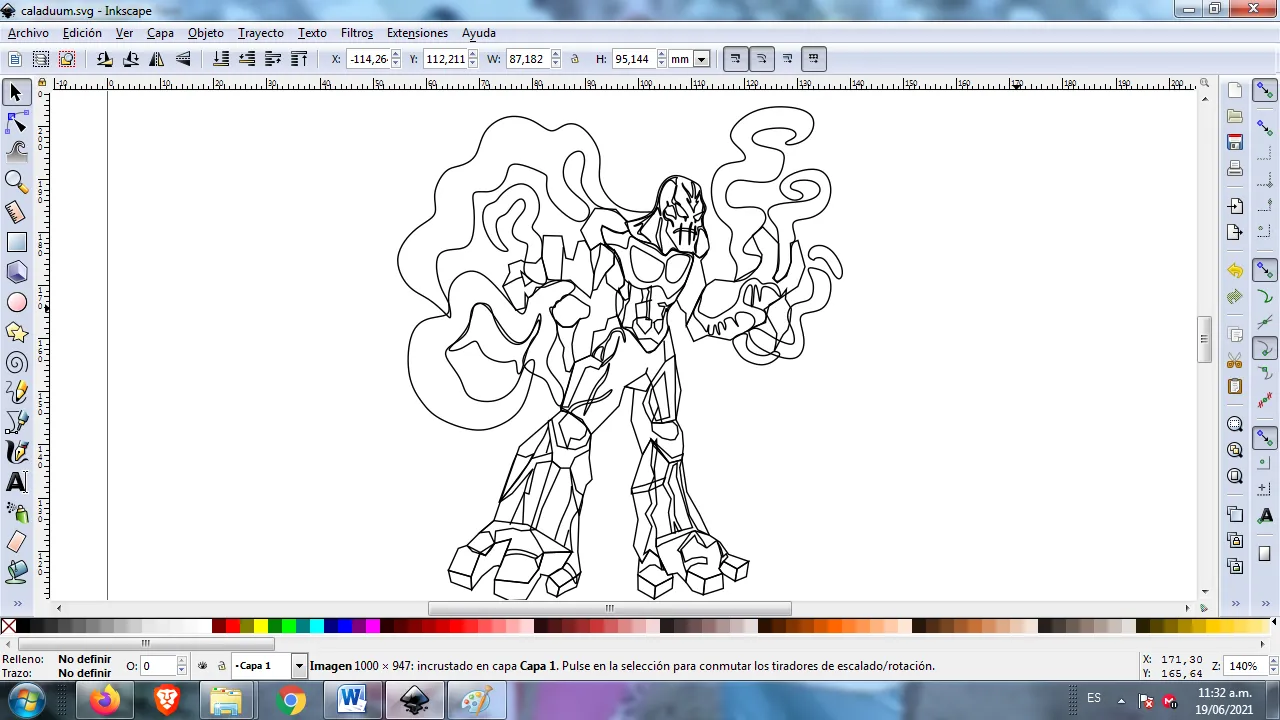Screen dimensions: 1280x720
Task: Click the Print document icon
Action: [x=1235, y=168]
